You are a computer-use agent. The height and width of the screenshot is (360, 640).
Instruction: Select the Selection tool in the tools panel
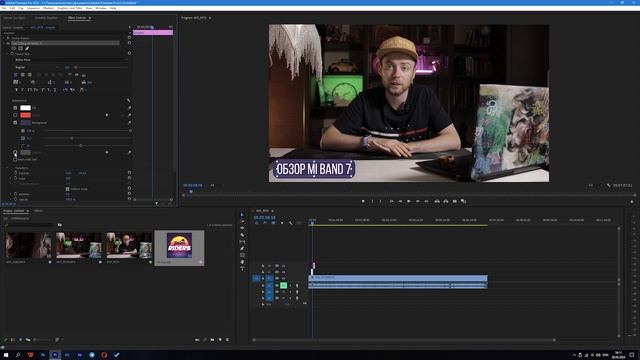pyautogui.click(x=242, y=215)
